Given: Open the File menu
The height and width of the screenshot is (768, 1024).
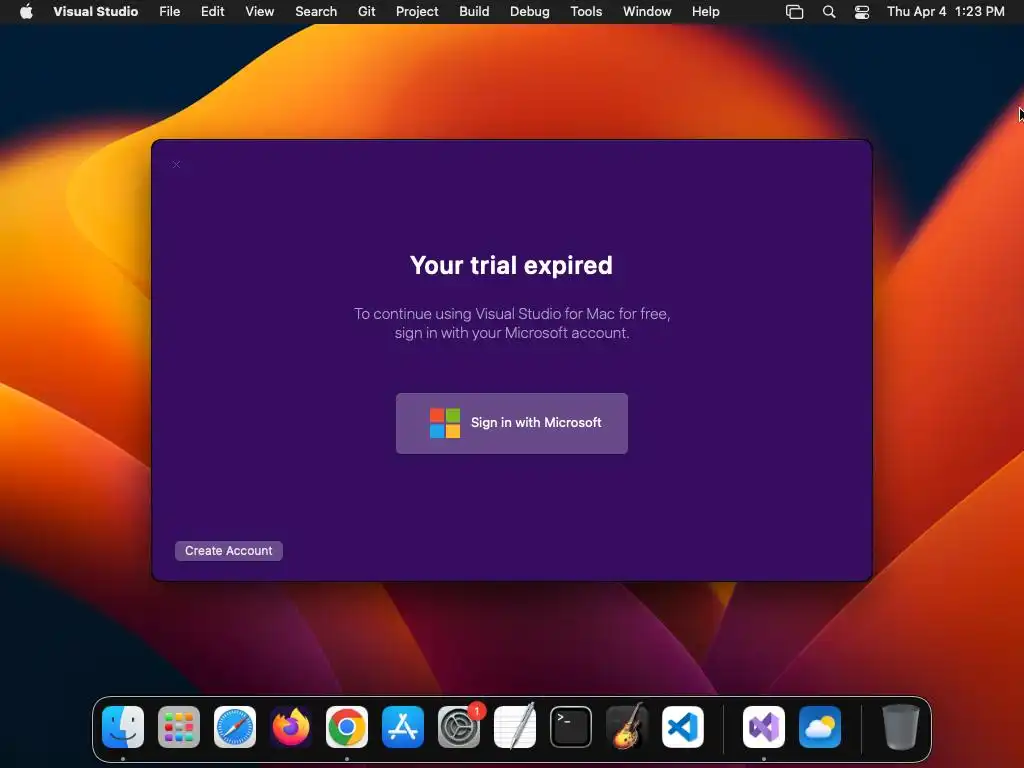Looking at the screenshot, I should 170,12.
